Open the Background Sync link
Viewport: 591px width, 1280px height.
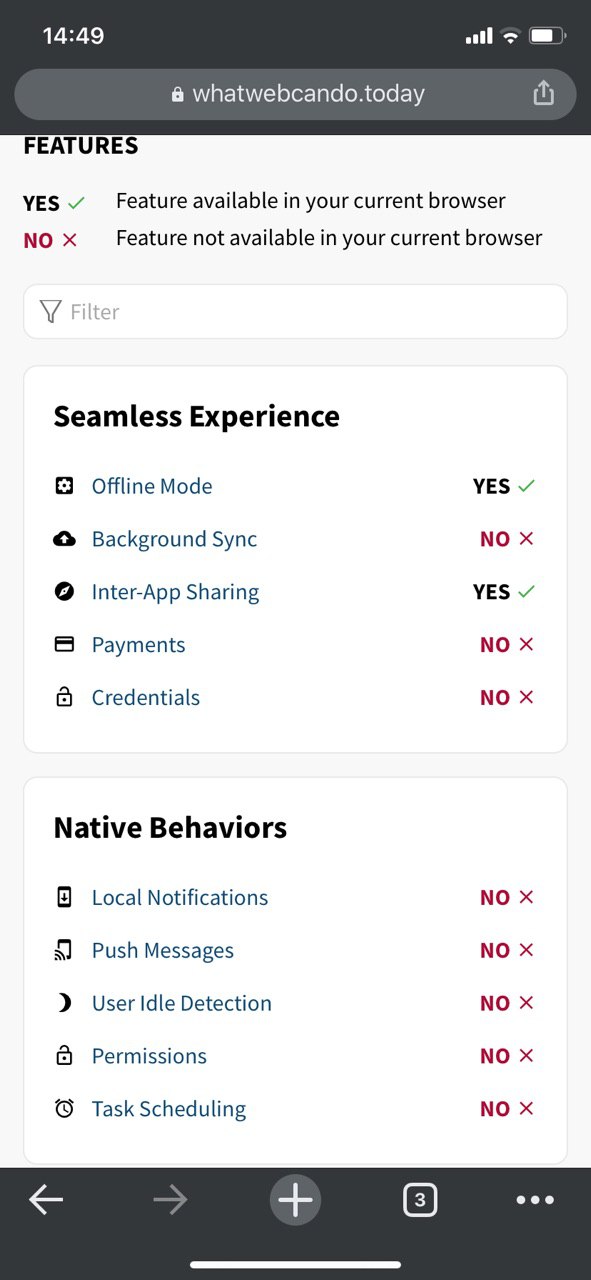[x=175, y=539]
